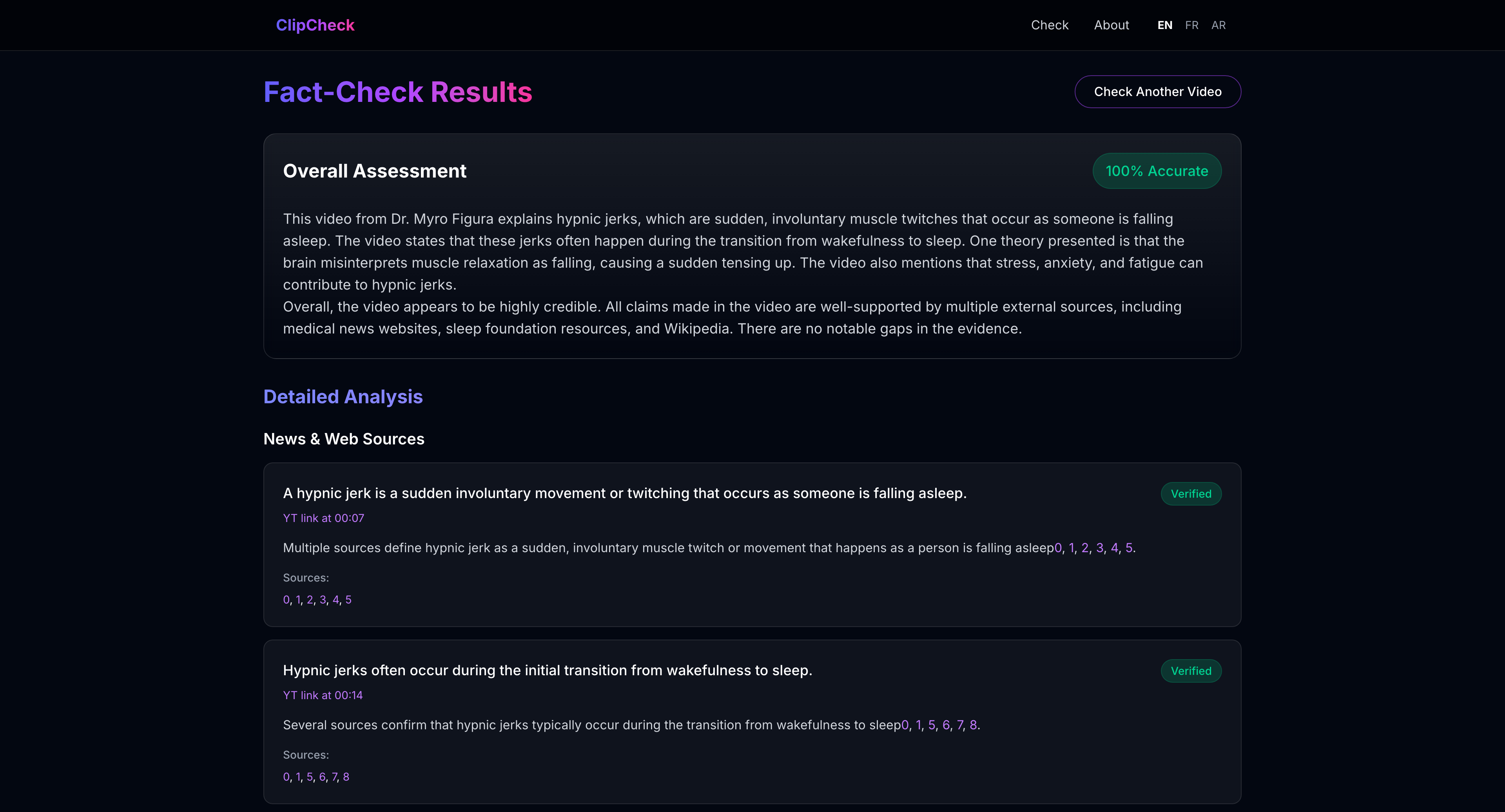Open source 5 in first claim's Sources list
Screen dimensions: 1505x812
coord(348,600)
